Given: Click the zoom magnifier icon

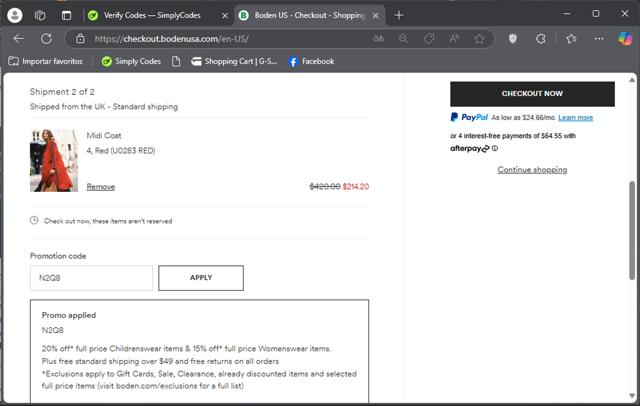Looking at the screenshot, I should [403, 39].
